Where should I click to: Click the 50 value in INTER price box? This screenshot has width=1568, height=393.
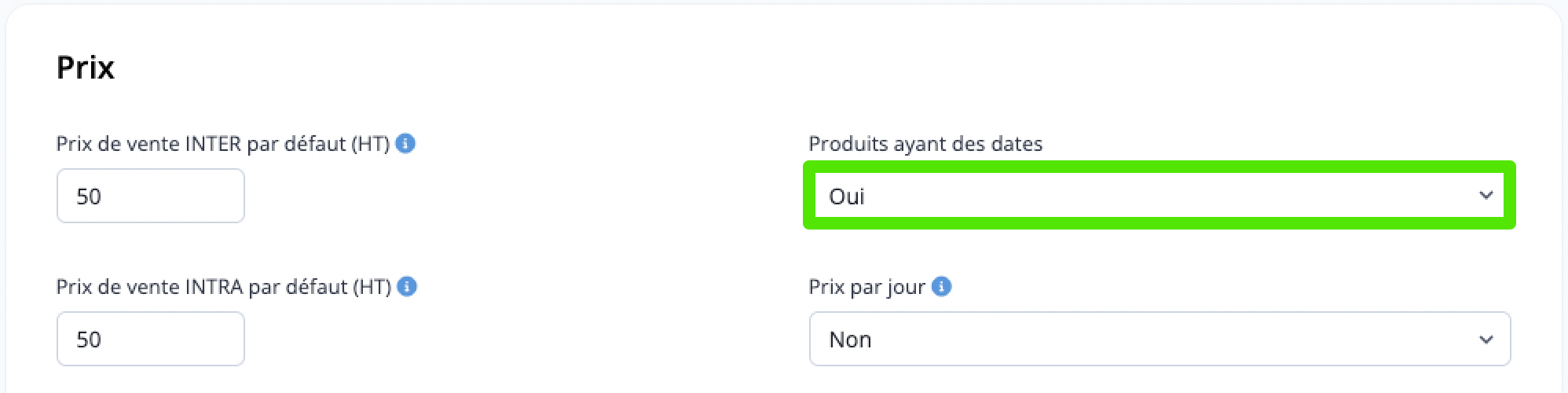click(89, 196)
